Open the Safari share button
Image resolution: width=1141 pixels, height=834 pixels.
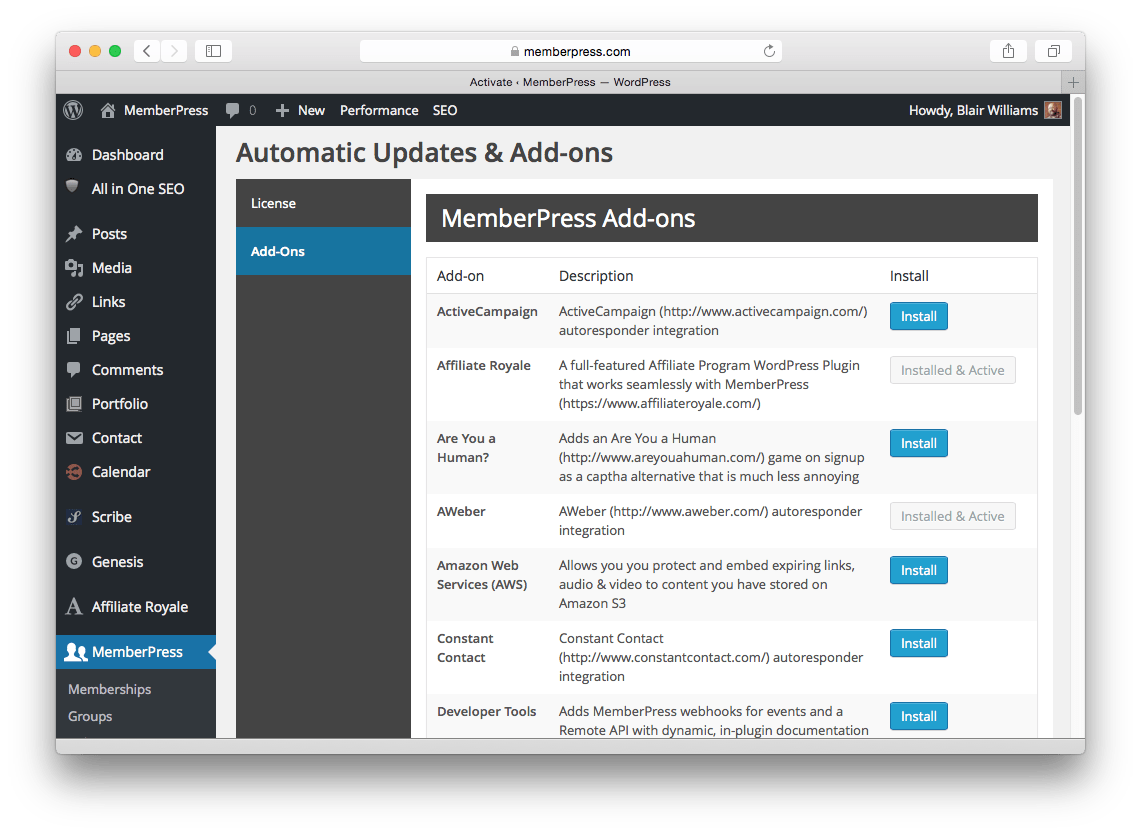click(1009, 51)
